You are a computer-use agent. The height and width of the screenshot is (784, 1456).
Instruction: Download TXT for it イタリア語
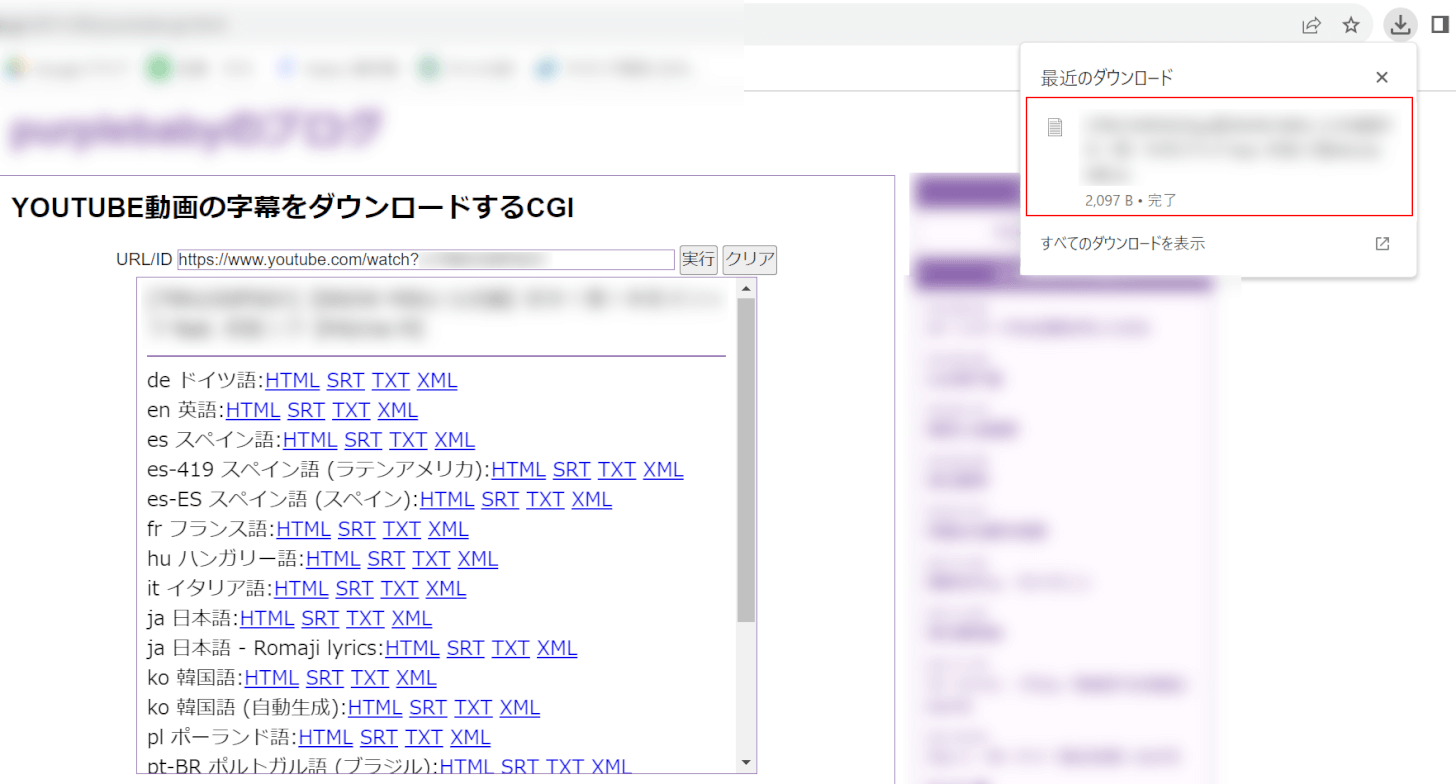tap(400, 588)
